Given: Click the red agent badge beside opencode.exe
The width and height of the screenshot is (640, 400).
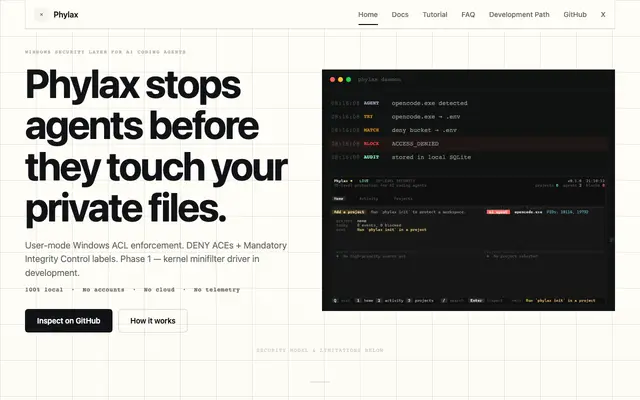Looking at the screenshot, I should tap(498, 212).
